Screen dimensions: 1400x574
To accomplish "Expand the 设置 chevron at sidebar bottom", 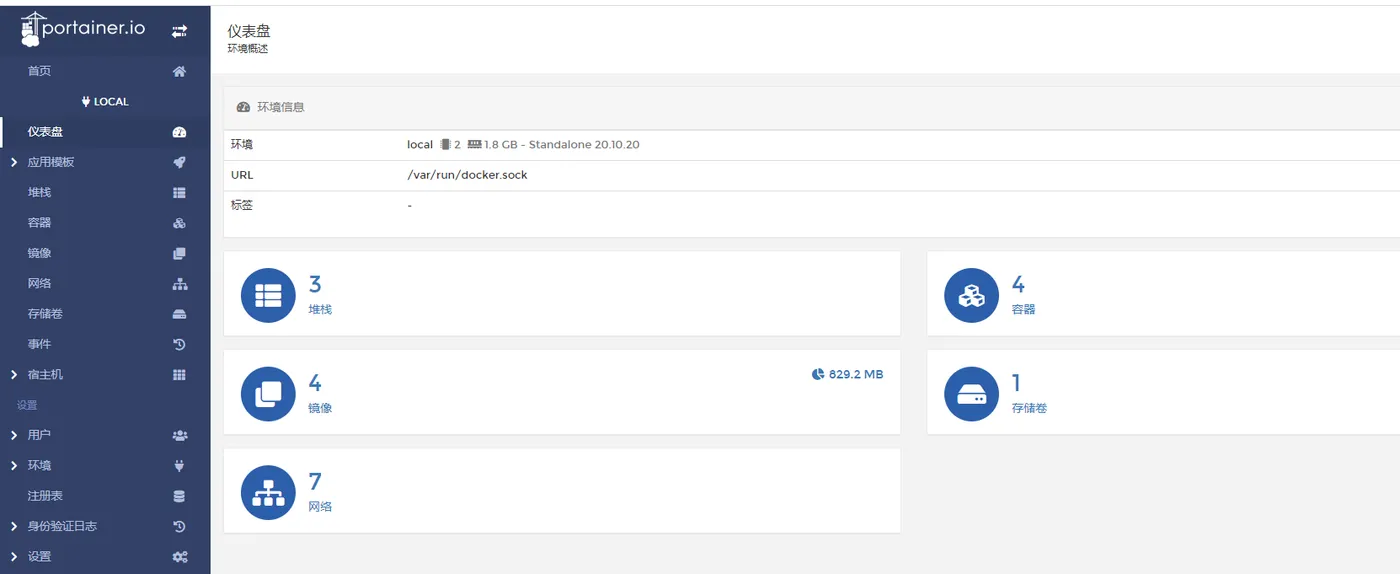I will [x=13, y=557].
